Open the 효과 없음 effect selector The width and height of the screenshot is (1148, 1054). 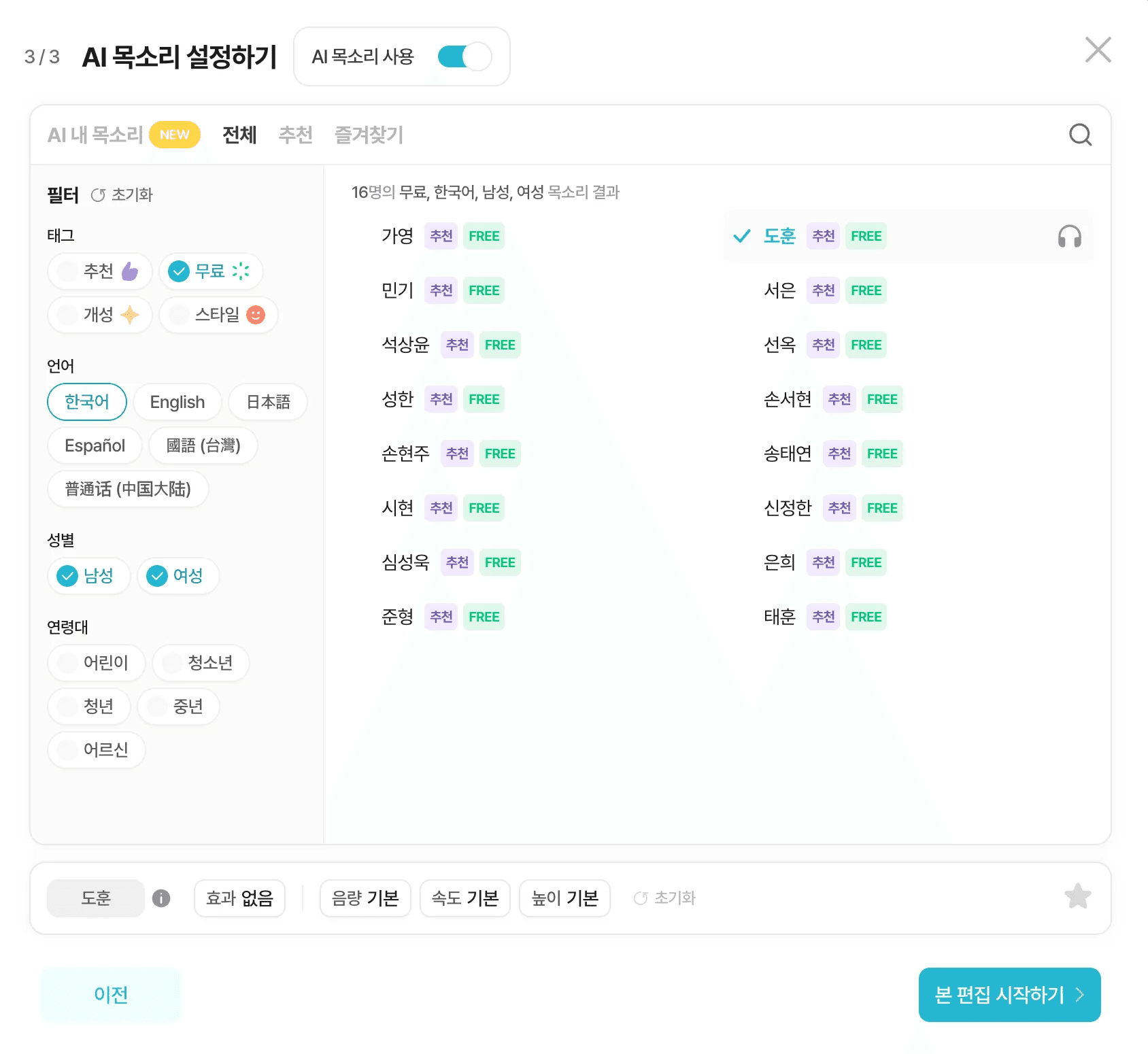click(x=239, y=898)
